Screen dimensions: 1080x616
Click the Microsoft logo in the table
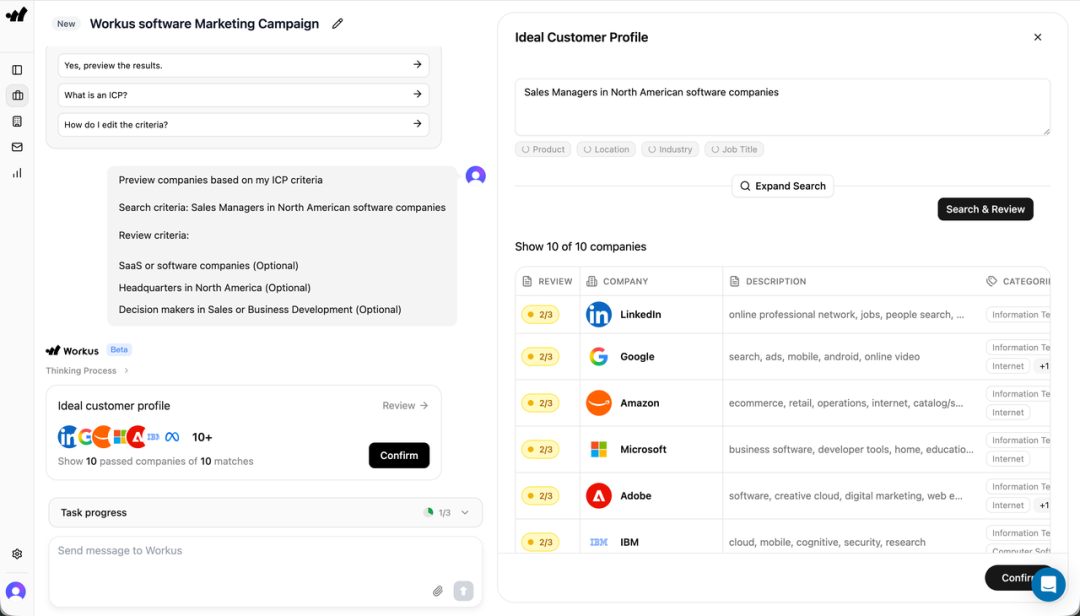click(599, 449)
